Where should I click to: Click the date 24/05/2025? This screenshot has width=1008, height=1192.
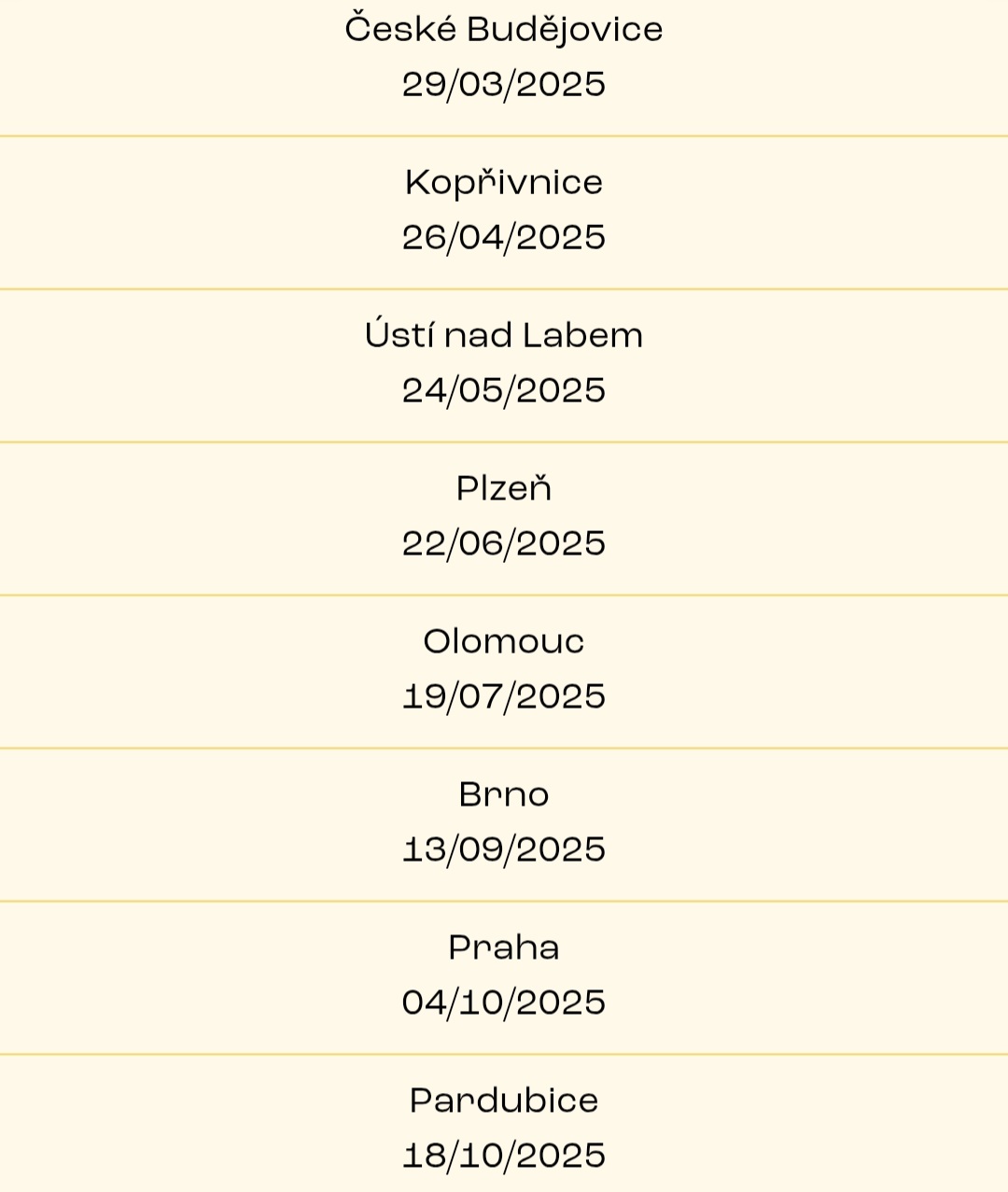point(504,391)
